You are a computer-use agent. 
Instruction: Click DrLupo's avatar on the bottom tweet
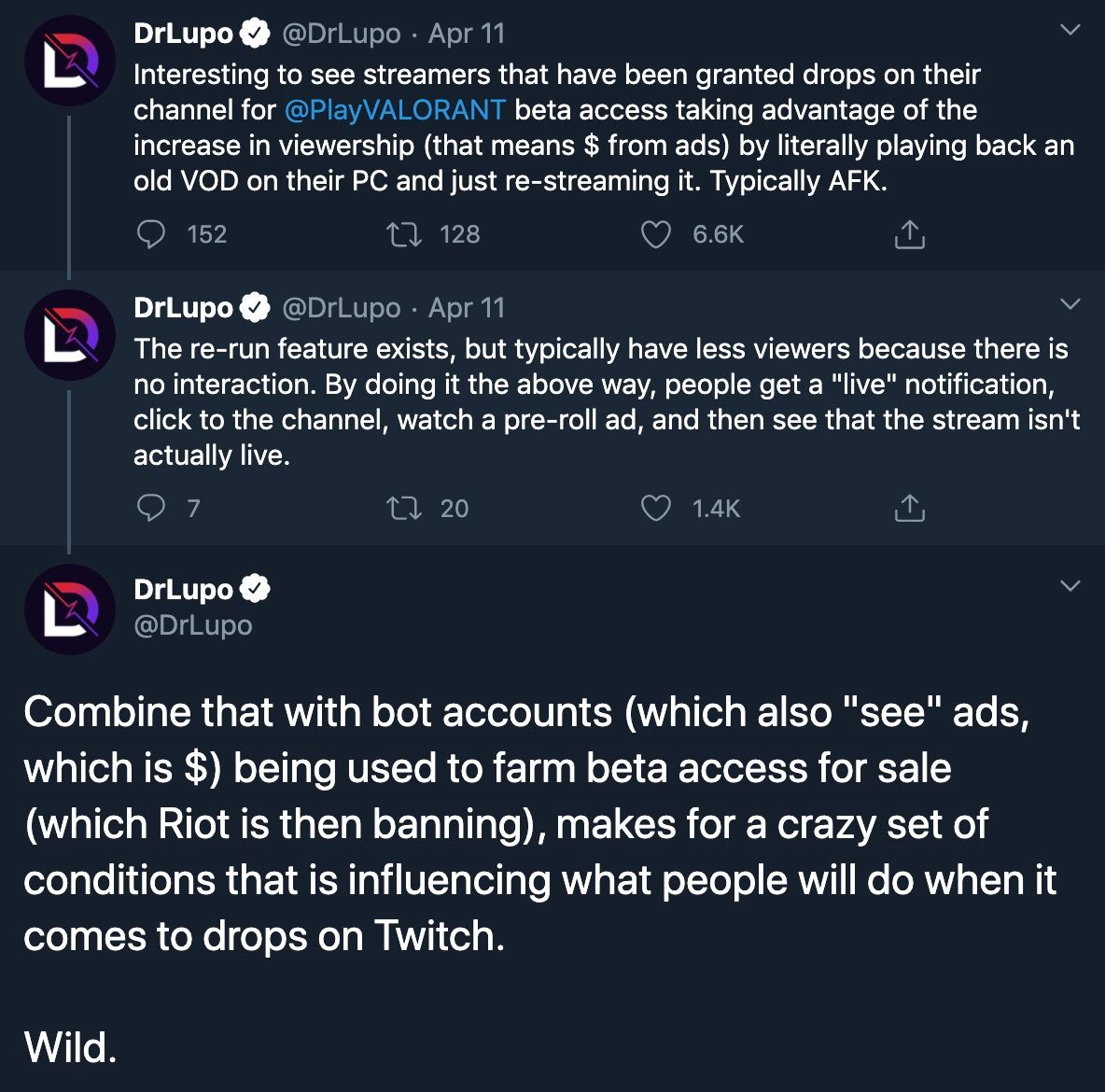click(x=70, y=608)
